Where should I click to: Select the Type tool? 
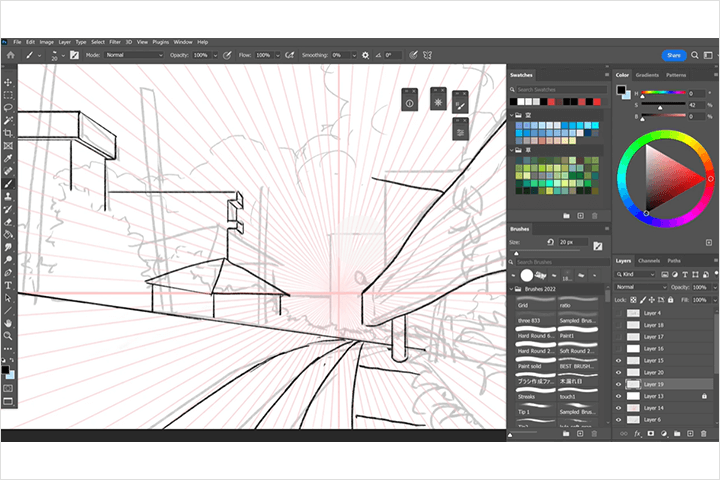pos(8,285)
